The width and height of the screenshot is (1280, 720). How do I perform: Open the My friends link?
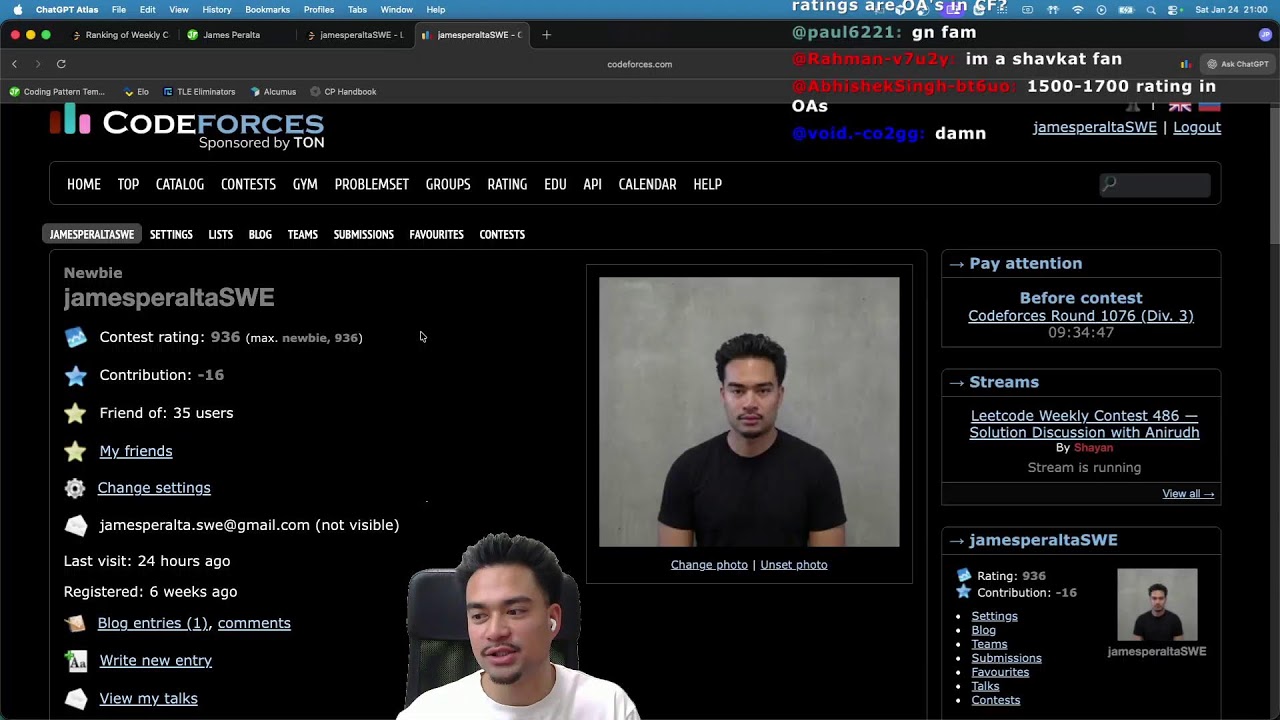coord(136,451)
